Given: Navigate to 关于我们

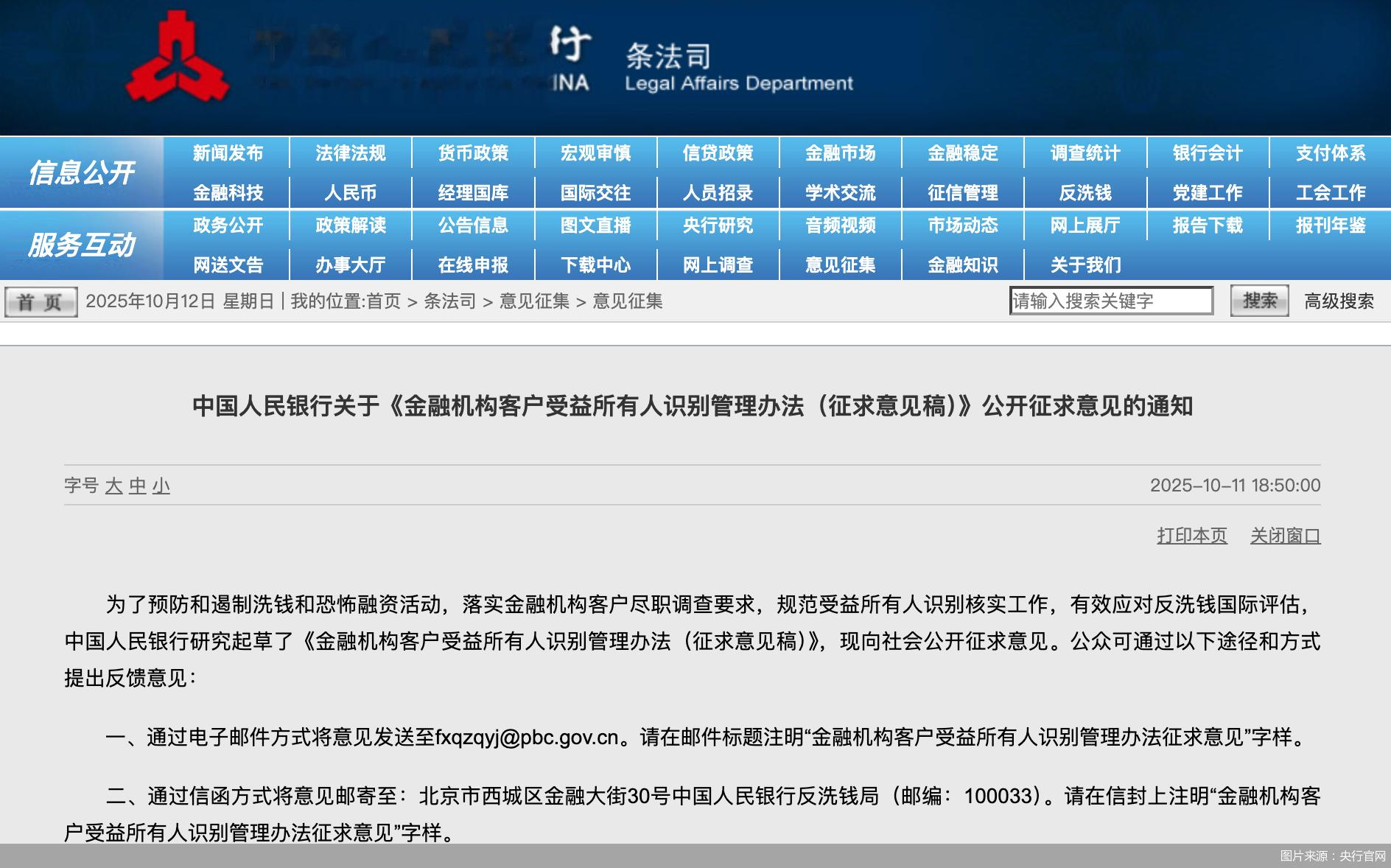Looking at the screenshot, I should tap(1085, 265).
